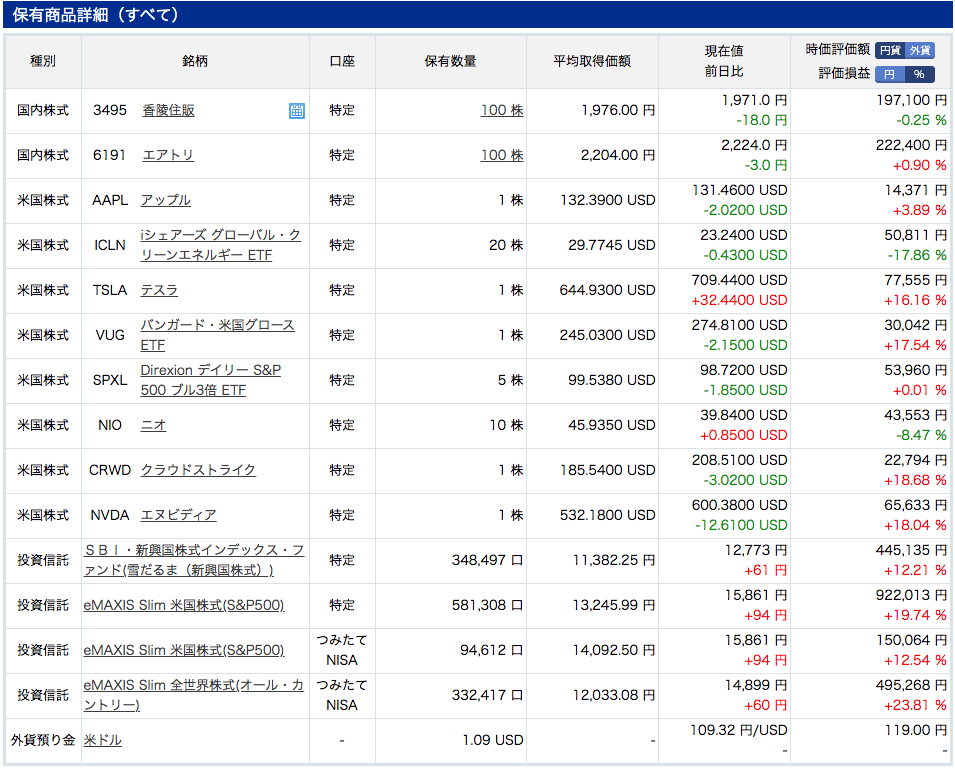Open the アップル stock link

pyautogui.click(x=166, y=200)
